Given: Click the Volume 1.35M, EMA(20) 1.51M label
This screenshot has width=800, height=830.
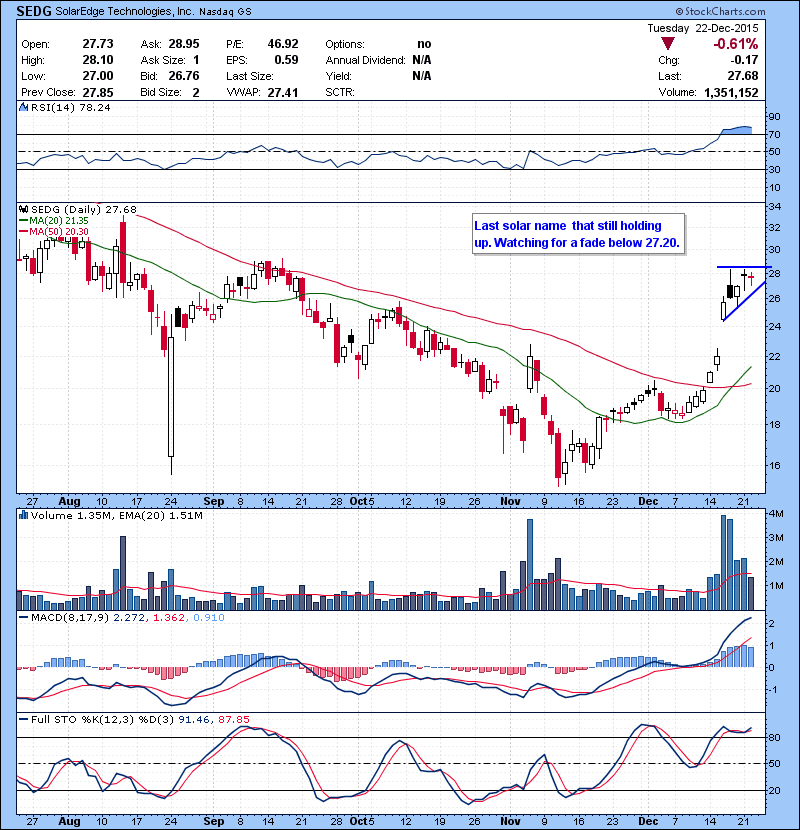Looking at the screenshot, I should point(116,516).
